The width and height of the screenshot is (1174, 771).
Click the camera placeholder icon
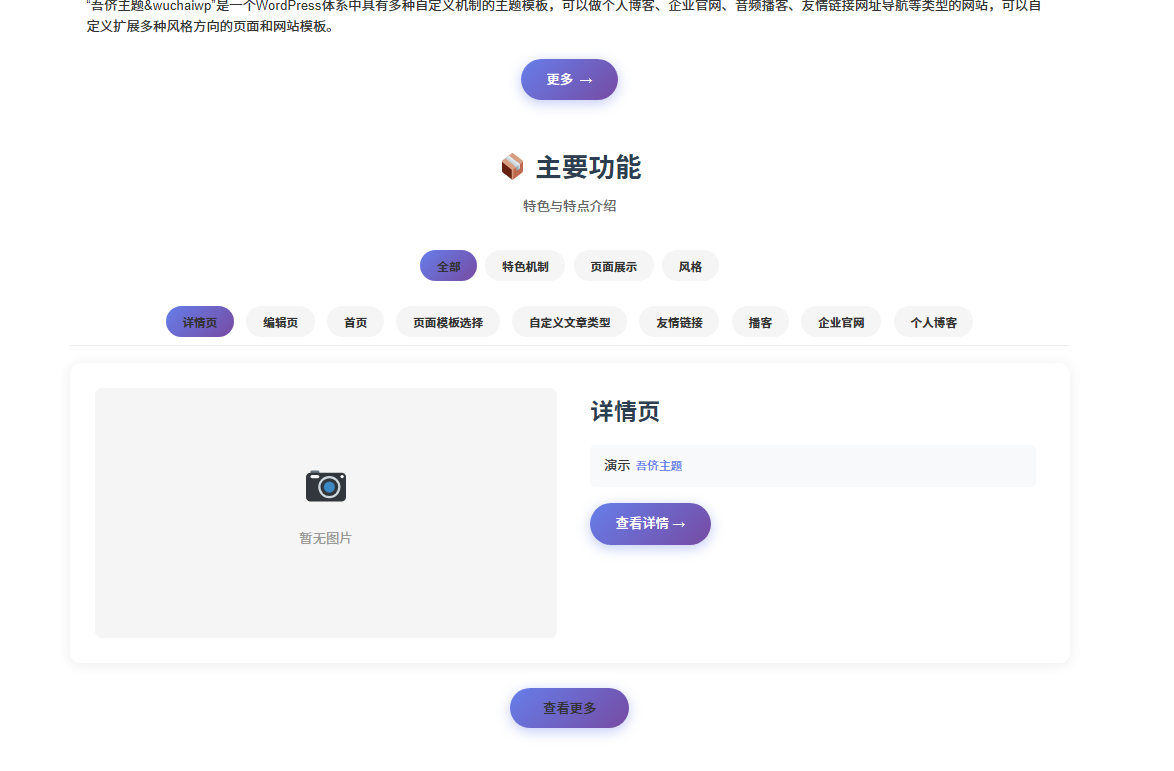[x=326, y=486]
